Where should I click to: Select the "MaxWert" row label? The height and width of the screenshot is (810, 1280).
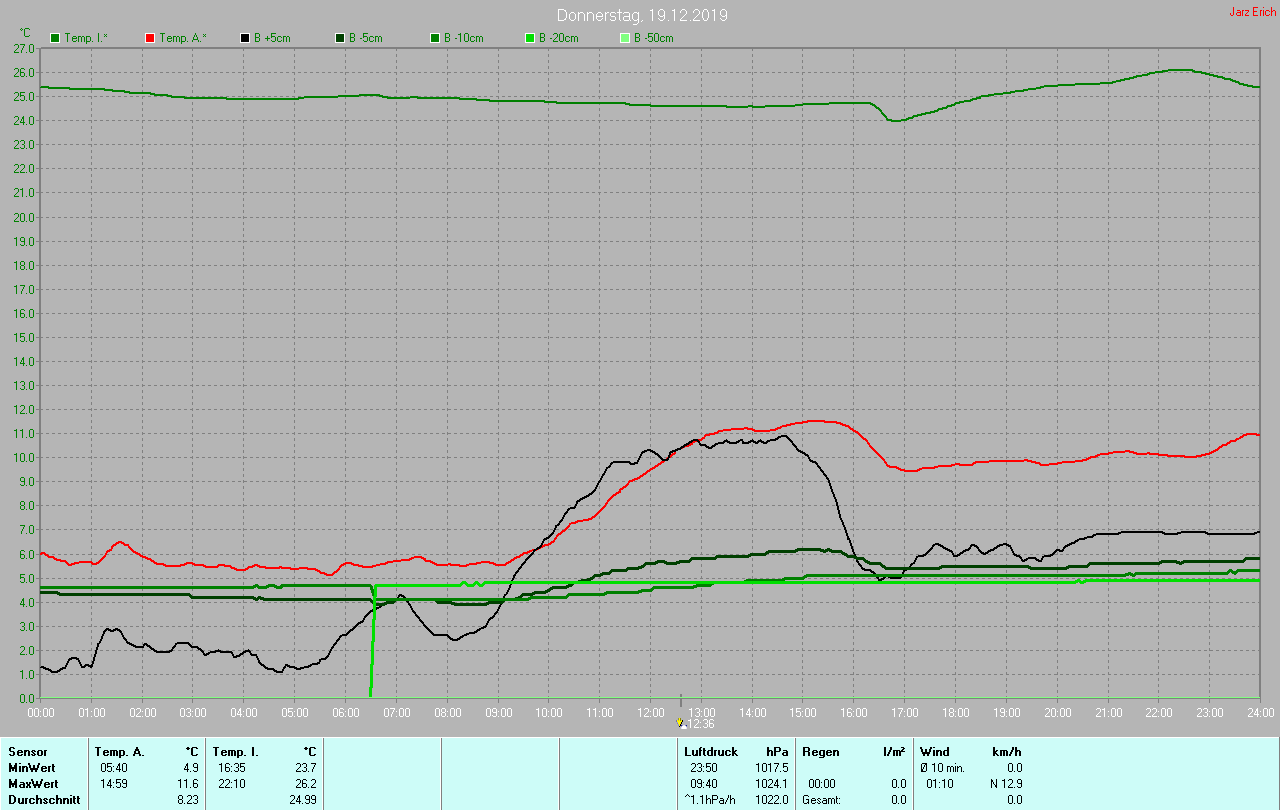click(33, 784)
